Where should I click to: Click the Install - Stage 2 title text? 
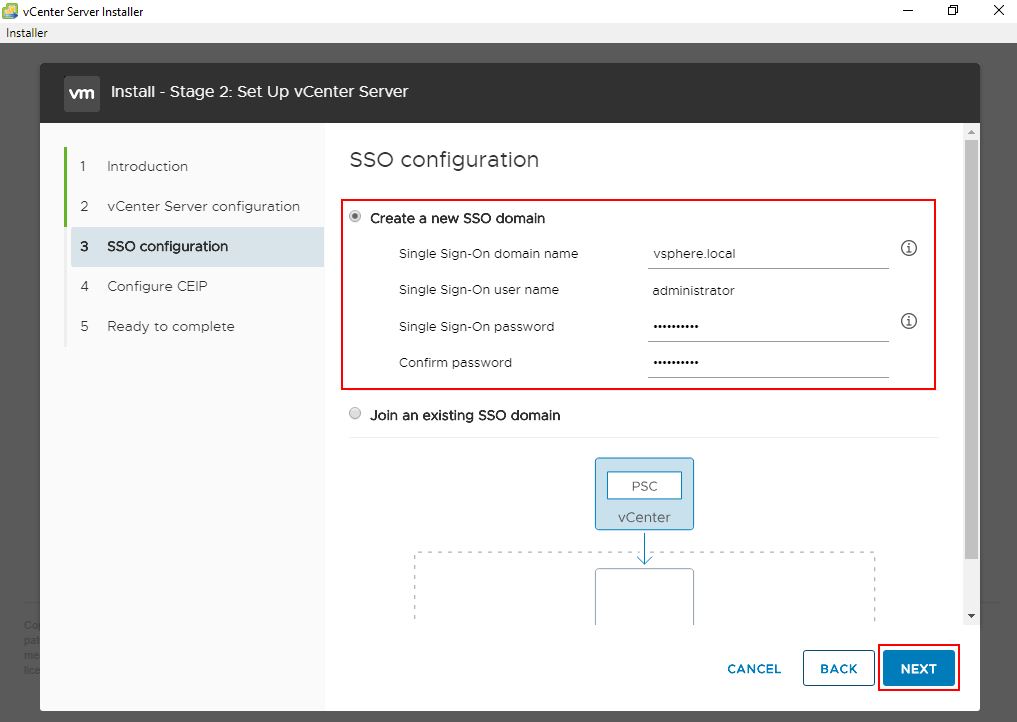pyautogui.click(x=259, y=91)
